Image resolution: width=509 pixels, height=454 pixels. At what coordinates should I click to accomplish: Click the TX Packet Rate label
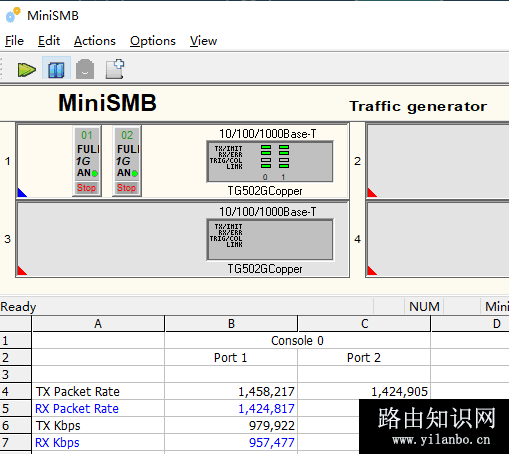point(78,392)
